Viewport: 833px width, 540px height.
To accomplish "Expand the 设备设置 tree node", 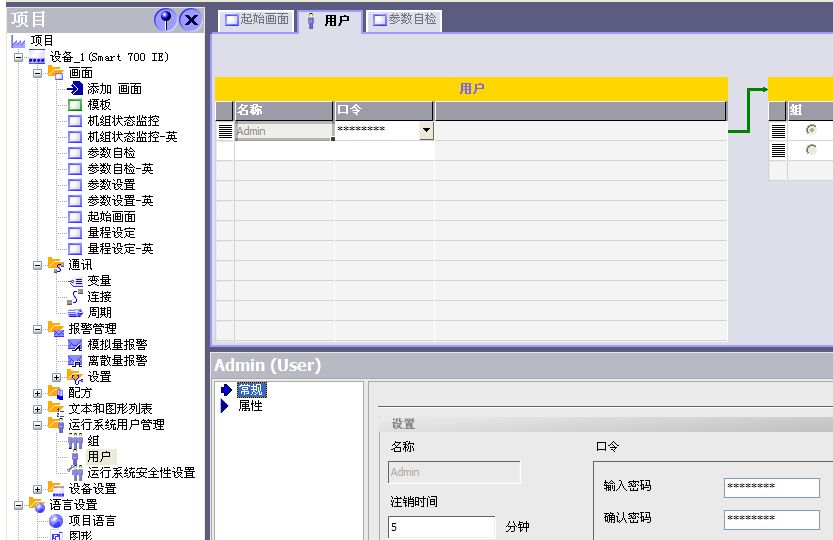I will click(38, 489).
